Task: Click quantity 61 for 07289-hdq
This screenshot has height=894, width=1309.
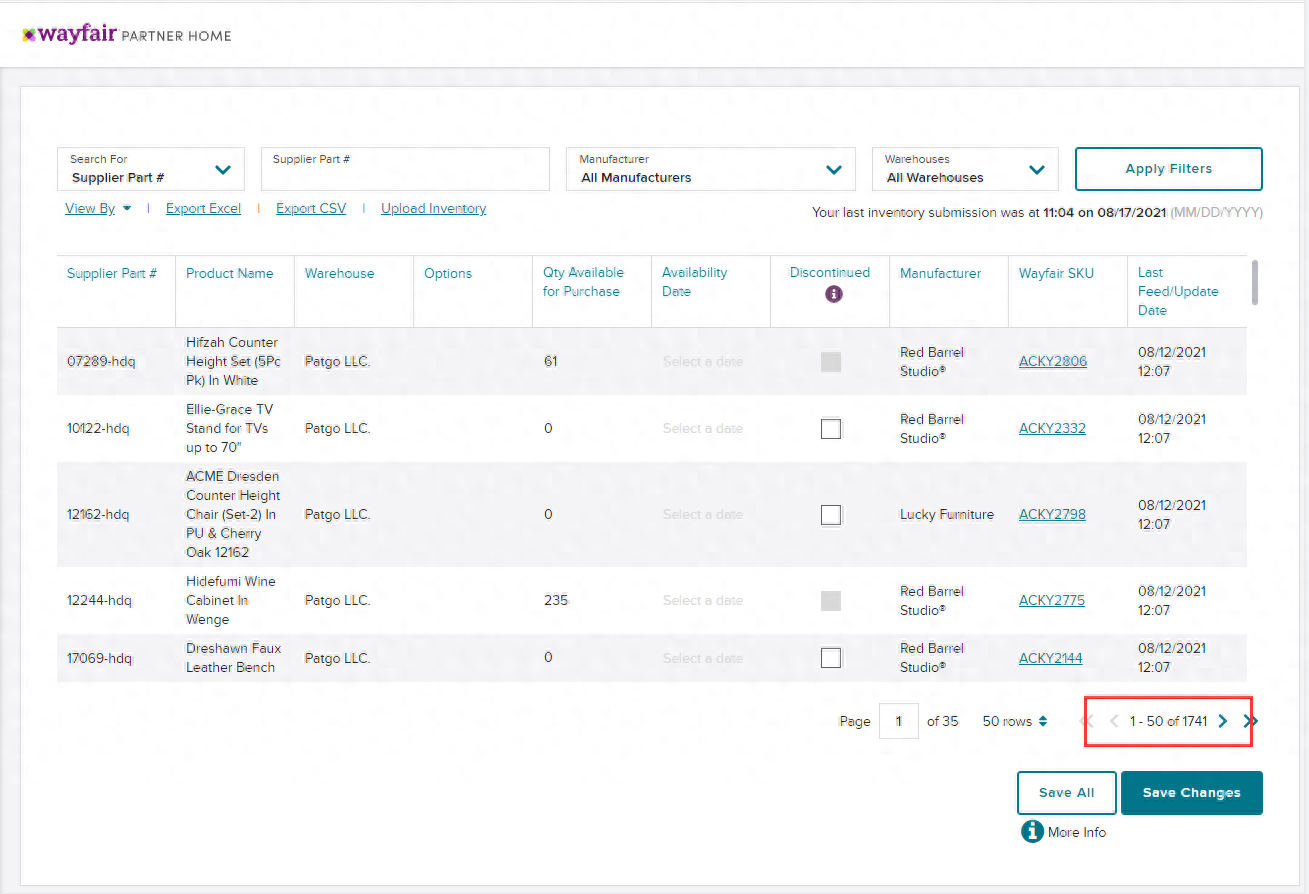Action: coord(551,362)
